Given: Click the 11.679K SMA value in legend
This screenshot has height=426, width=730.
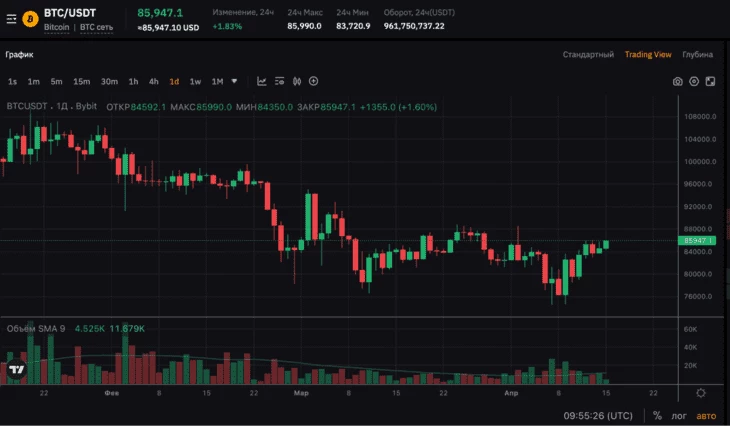Looking at the screenshot, I should click(127, 329).
